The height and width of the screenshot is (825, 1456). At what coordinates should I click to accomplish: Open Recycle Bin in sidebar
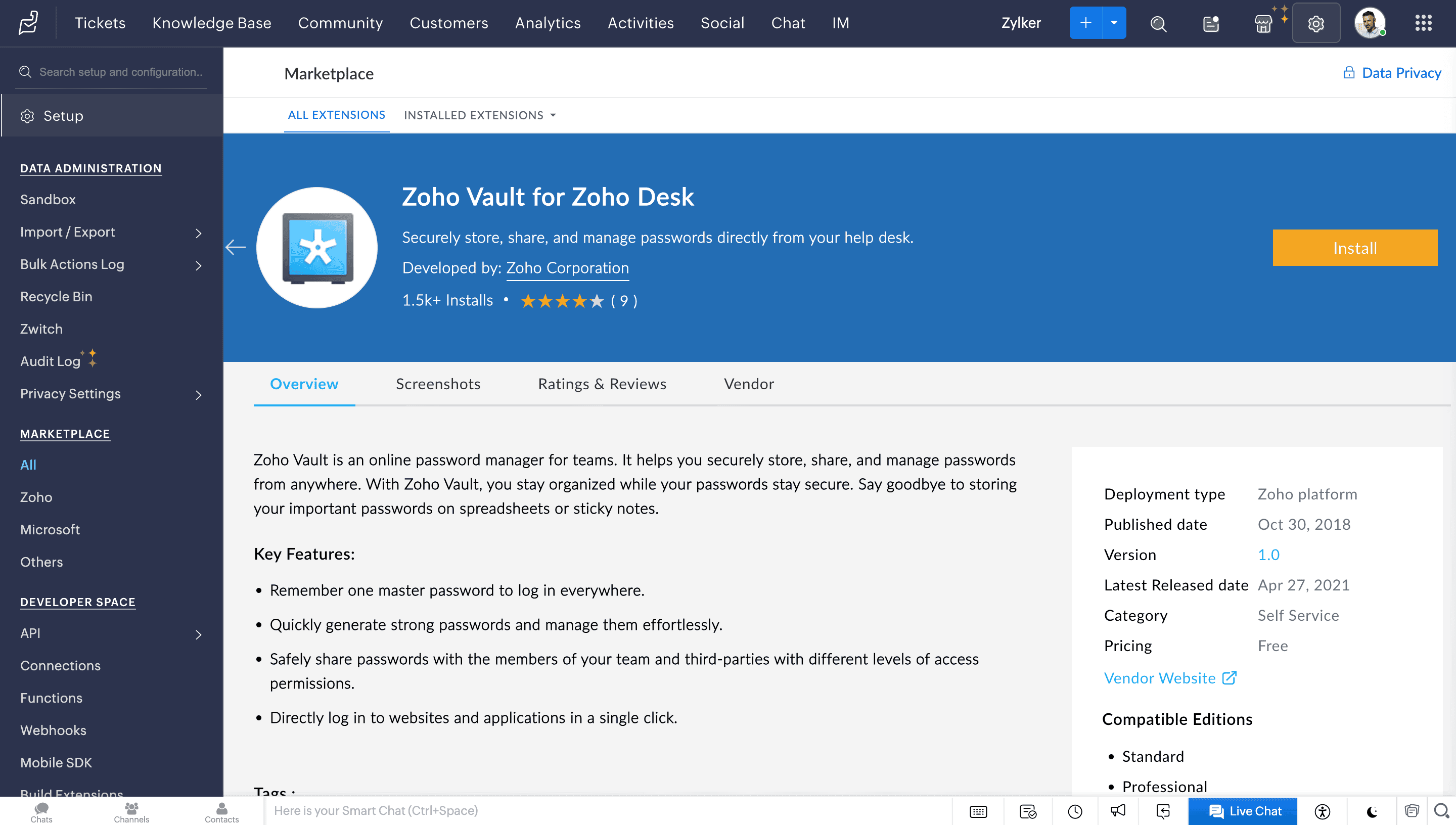56,296
